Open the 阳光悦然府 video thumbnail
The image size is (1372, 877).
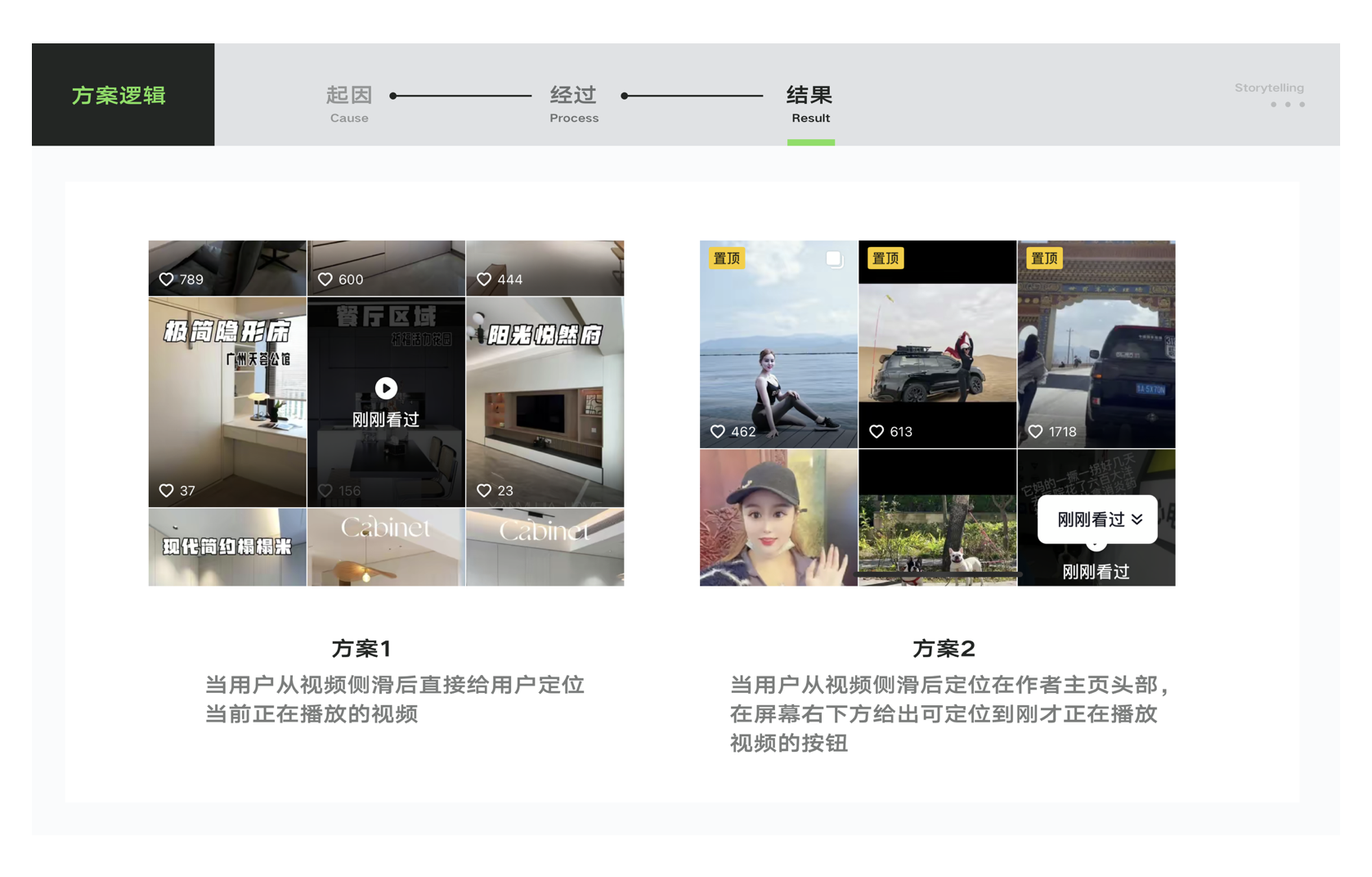coord(545,401)
